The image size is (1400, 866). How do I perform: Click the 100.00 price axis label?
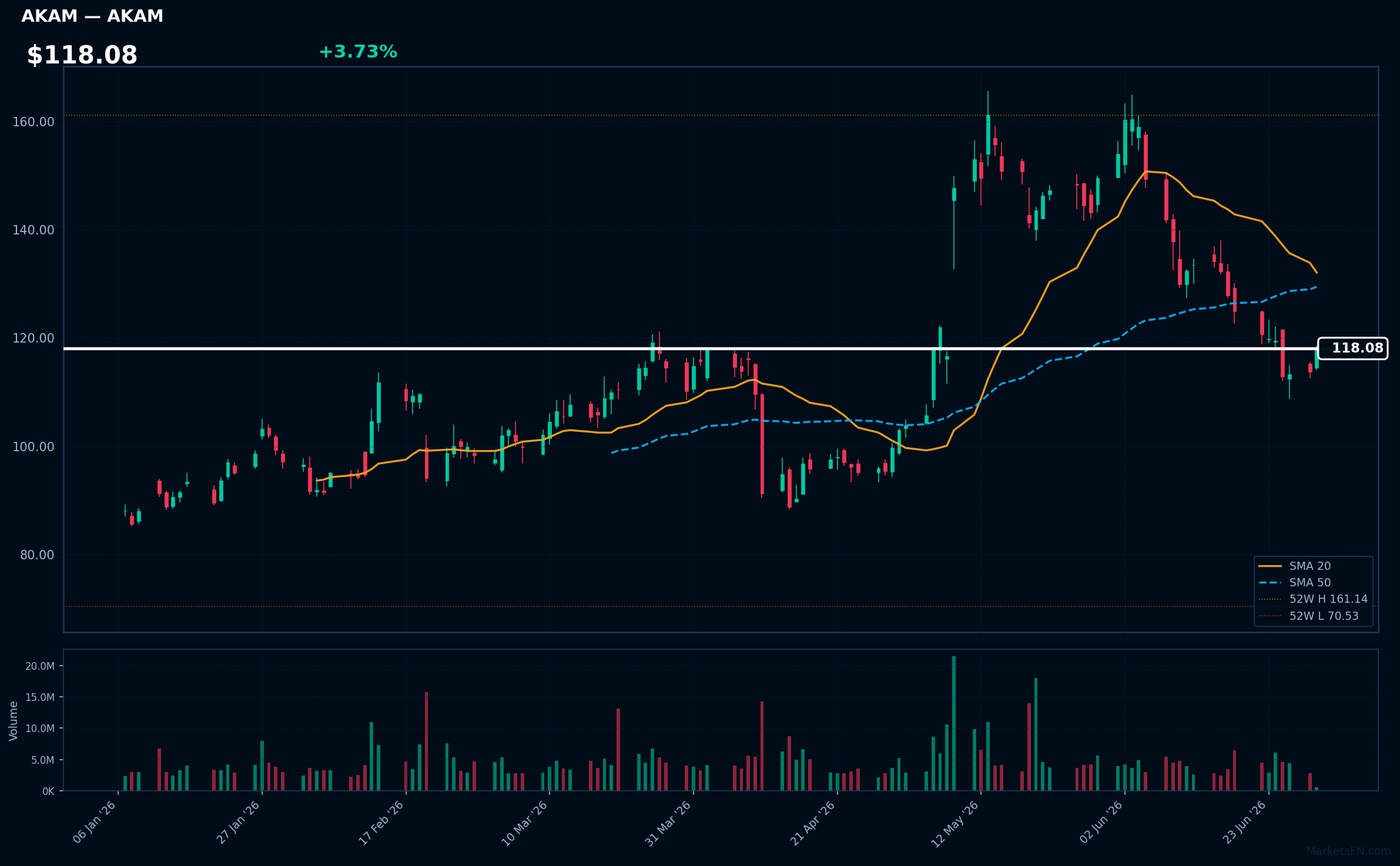pos(34,447)
